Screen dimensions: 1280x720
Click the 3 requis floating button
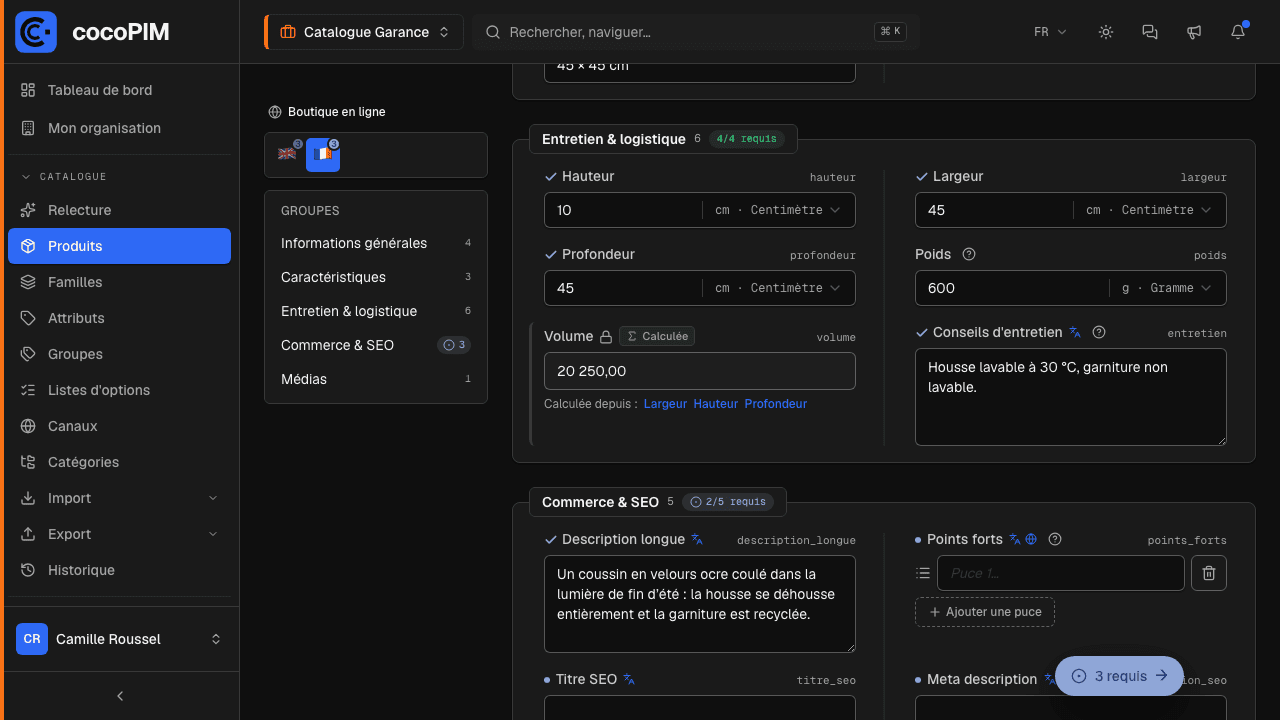(1120, 676)
